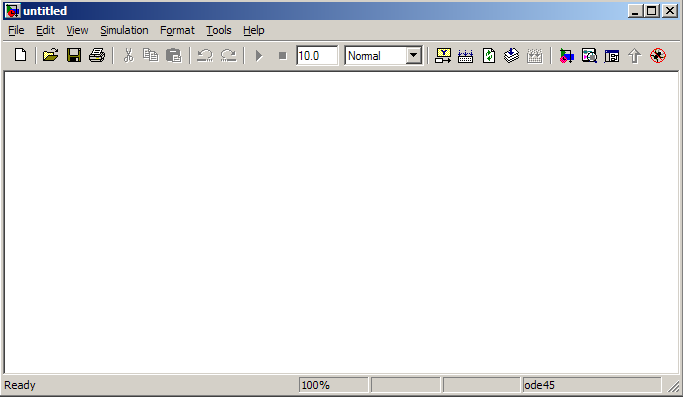Click the Incremental build icon

click(466, 56)
